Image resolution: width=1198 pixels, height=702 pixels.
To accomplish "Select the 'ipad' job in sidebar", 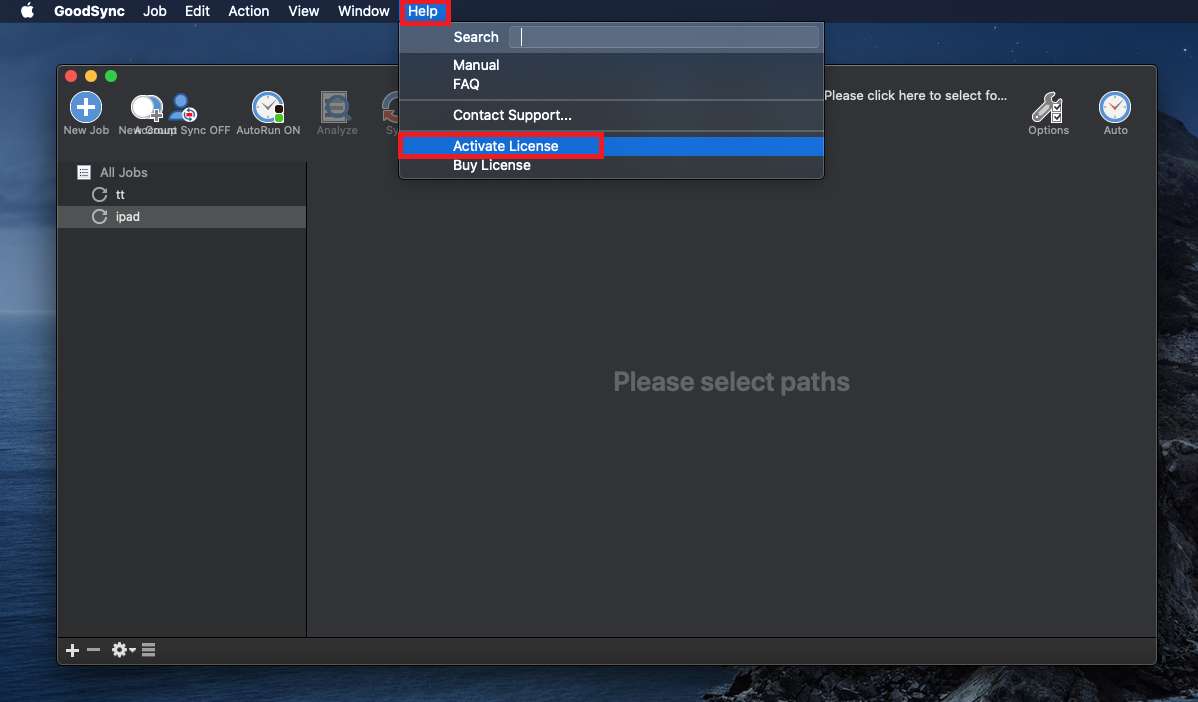I will (x=127, y=217).
